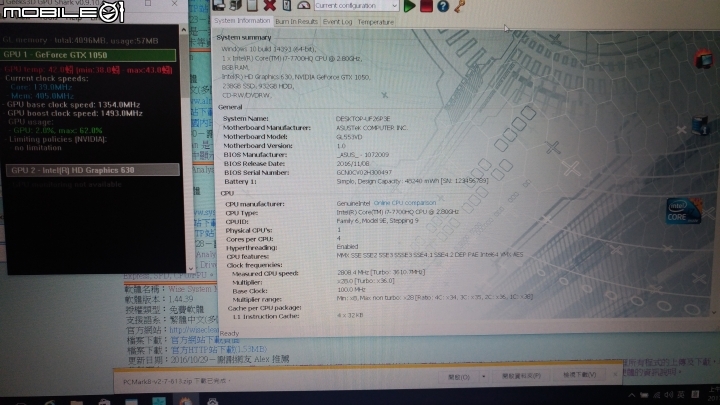The image size is (720, 405).
Task: Click 開啟(O) button in download bar
Action: (459, 377)
